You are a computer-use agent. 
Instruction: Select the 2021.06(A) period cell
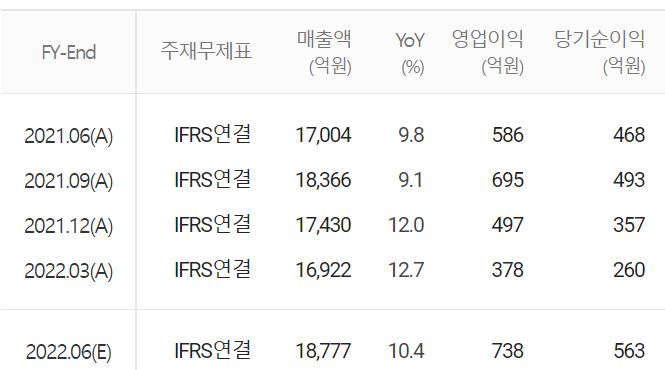(x=69, y=136)
